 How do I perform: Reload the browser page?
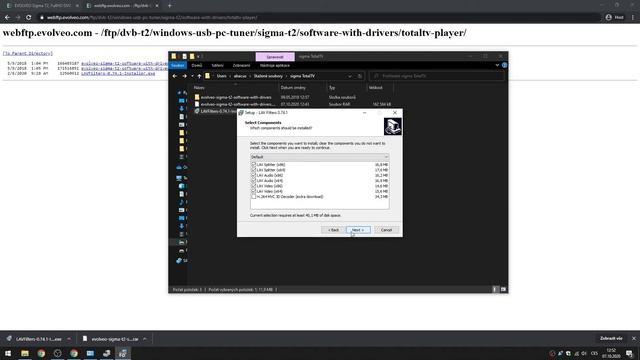(x=28, y=17)
